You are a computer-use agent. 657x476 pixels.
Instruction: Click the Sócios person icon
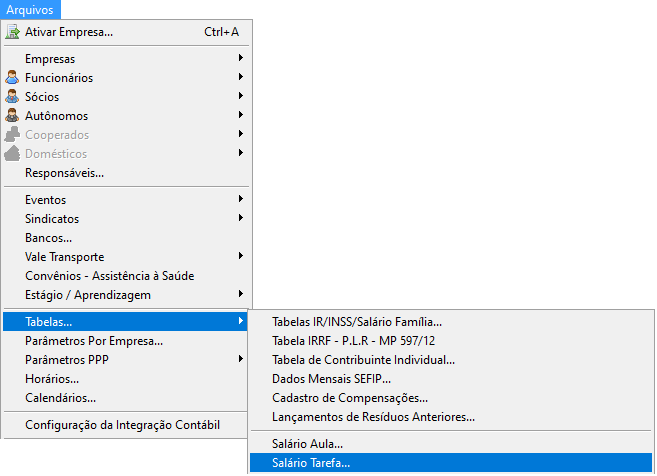pyautogui.click(x=12, y=96)
